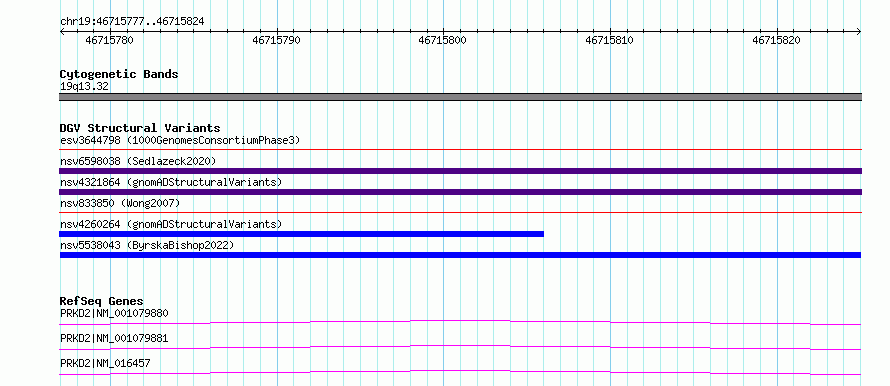Click the magenta line under PRKD2|NM_001079881
This screenshot has width=890, height=386.
coord(460,347)
